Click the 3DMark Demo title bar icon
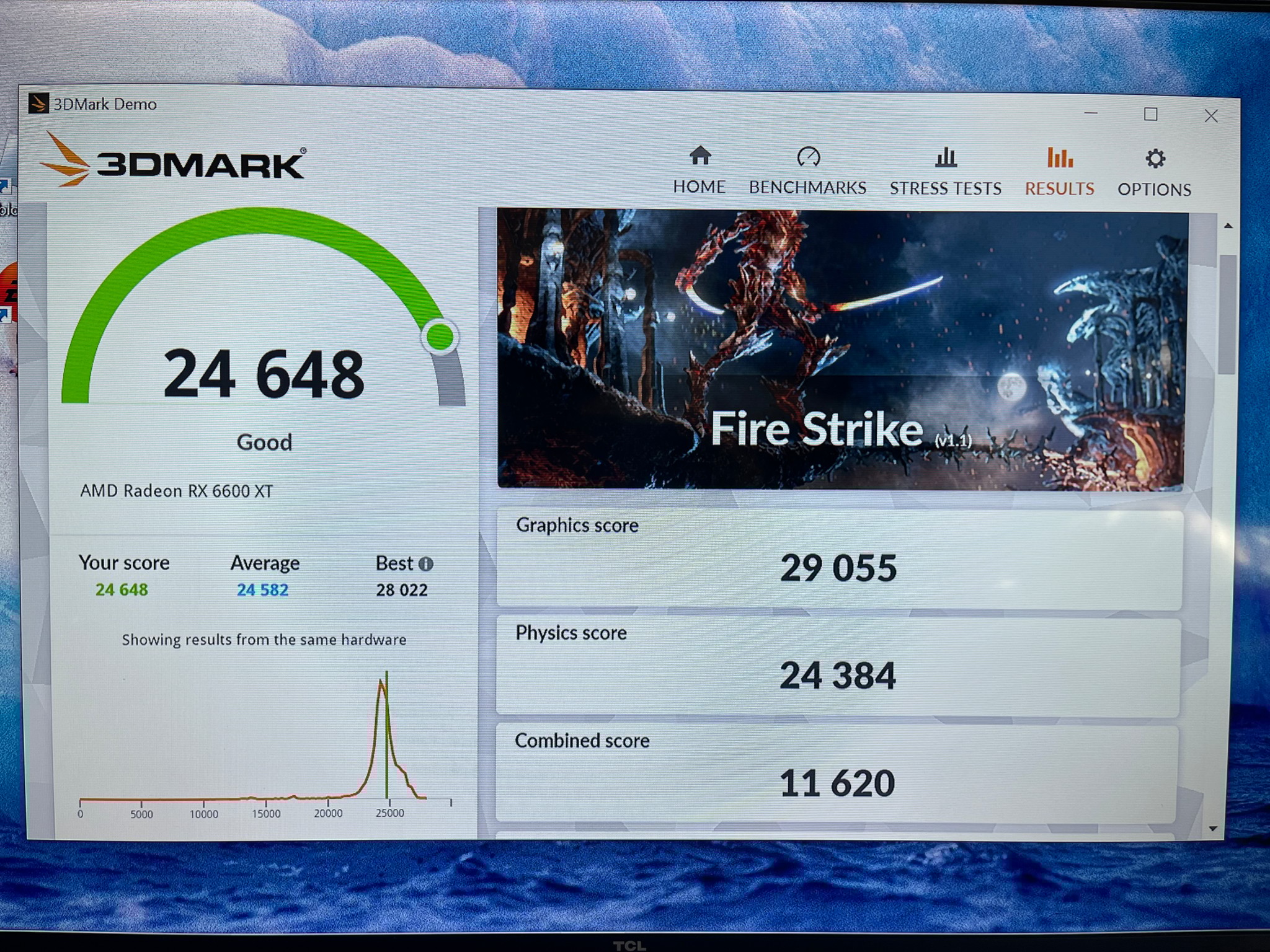The image size is (1270, 952). pos(38,104)
